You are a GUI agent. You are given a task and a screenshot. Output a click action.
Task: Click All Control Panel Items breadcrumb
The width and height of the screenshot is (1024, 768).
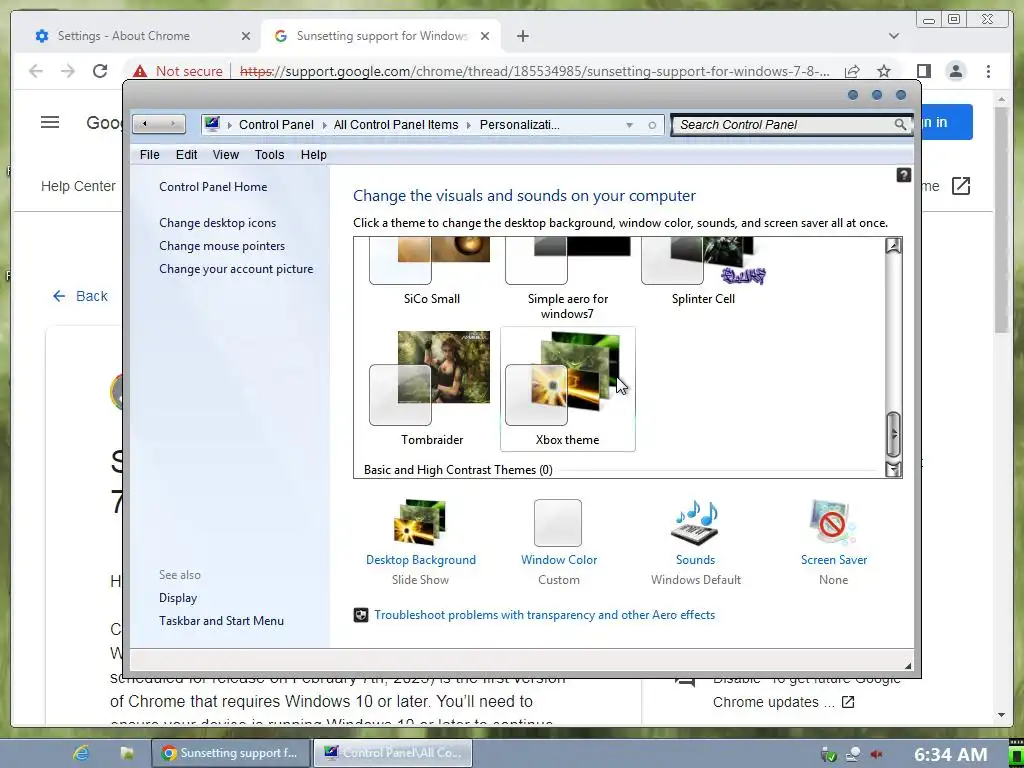pyautogui.click(x=396, y=125)
